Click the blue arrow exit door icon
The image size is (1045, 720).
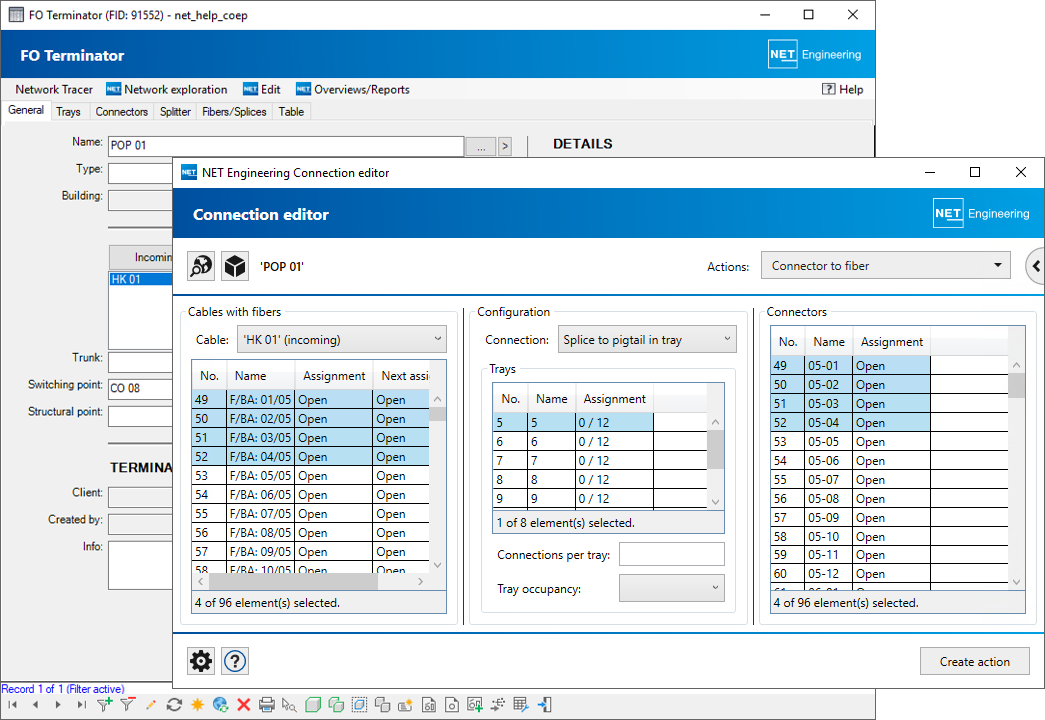pos(544,705)
